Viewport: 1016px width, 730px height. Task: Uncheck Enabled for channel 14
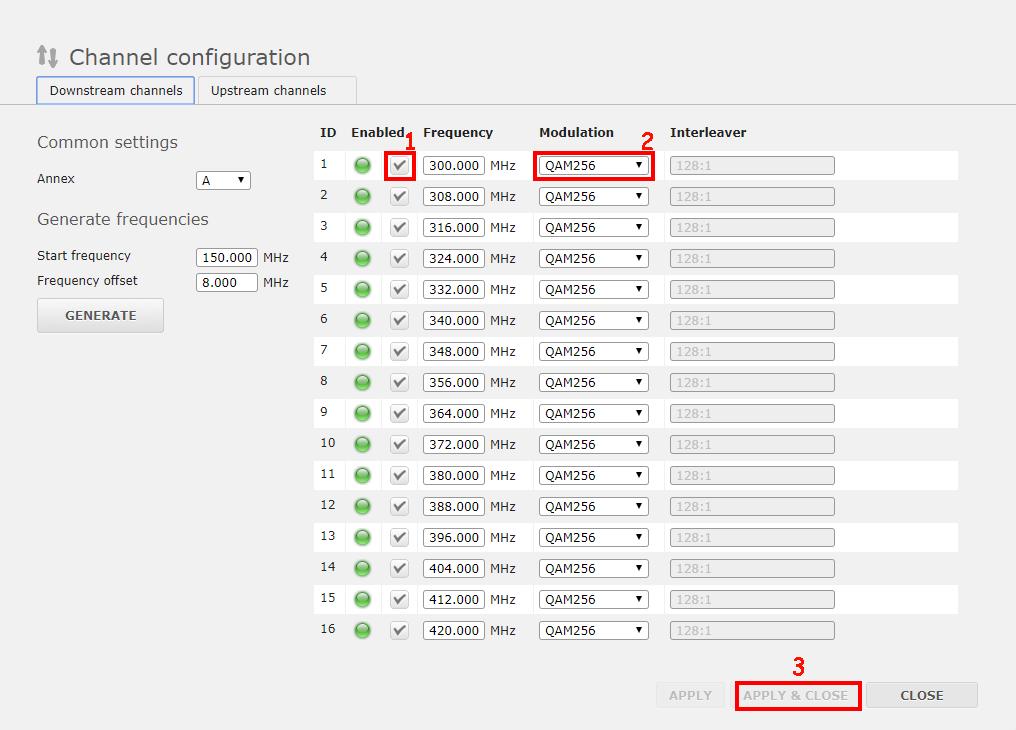(400, 569)
